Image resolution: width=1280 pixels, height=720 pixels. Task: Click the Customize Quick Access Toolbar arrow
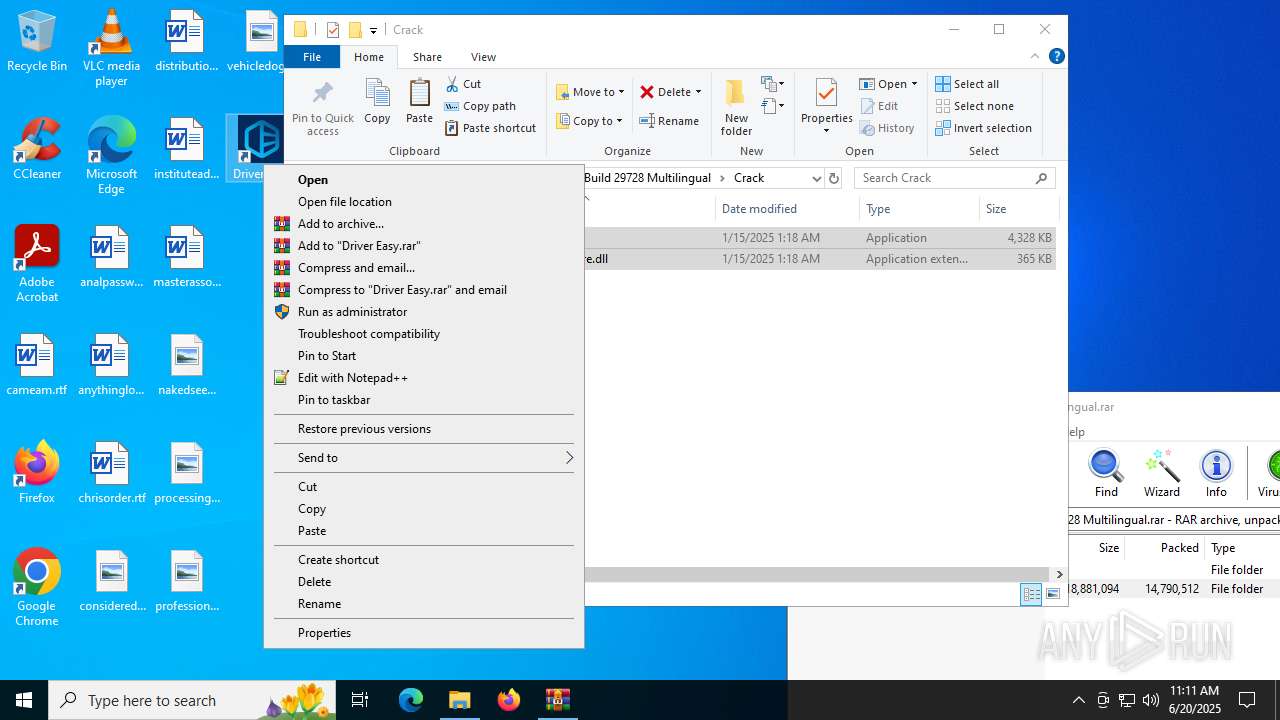(373, 30)
